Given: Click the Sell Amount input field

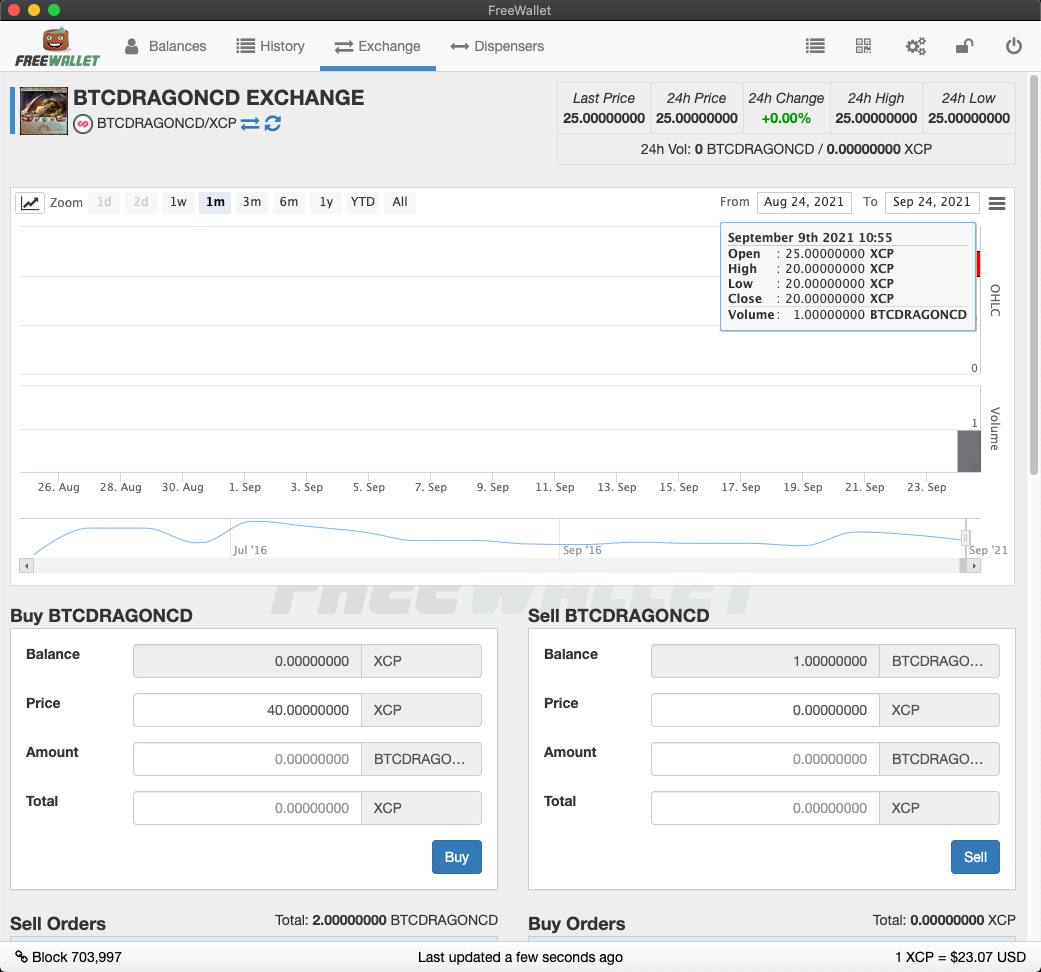Looking at the screenshot, I should pyautogui.click(x=765, y=759).
